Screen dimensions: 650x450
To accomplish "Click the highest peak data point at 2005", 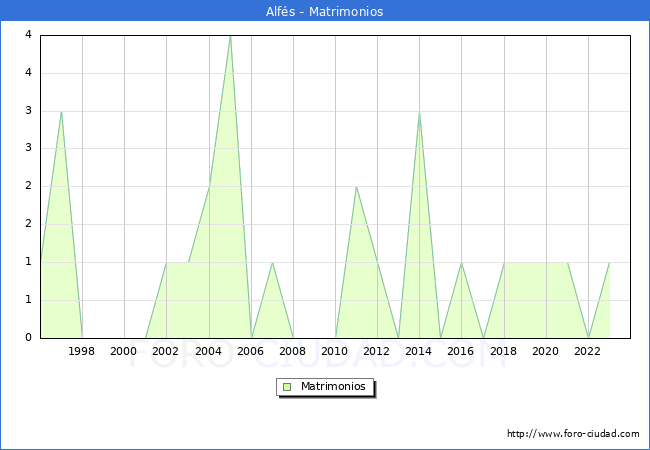I will [230, 36].
